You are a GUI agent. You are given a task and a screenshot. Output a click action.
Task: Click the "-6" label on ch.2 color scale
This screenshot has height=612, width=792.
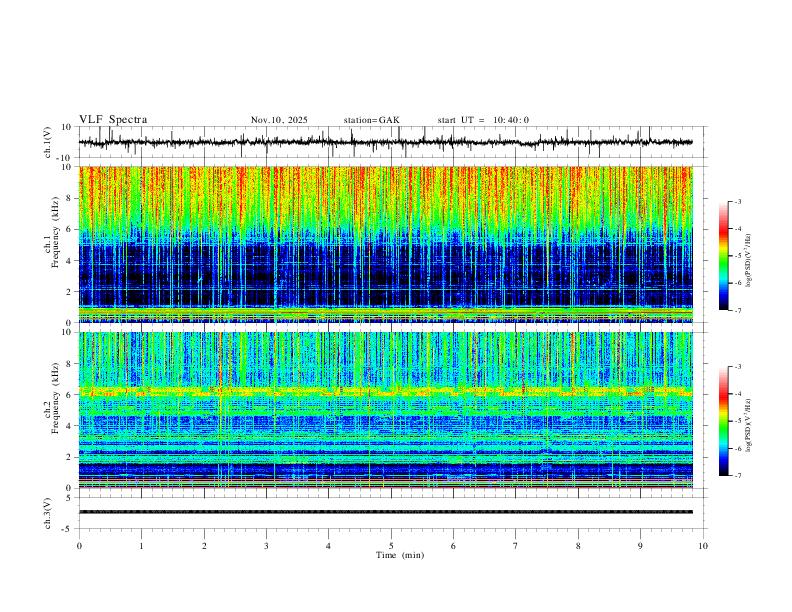[738, 448]
